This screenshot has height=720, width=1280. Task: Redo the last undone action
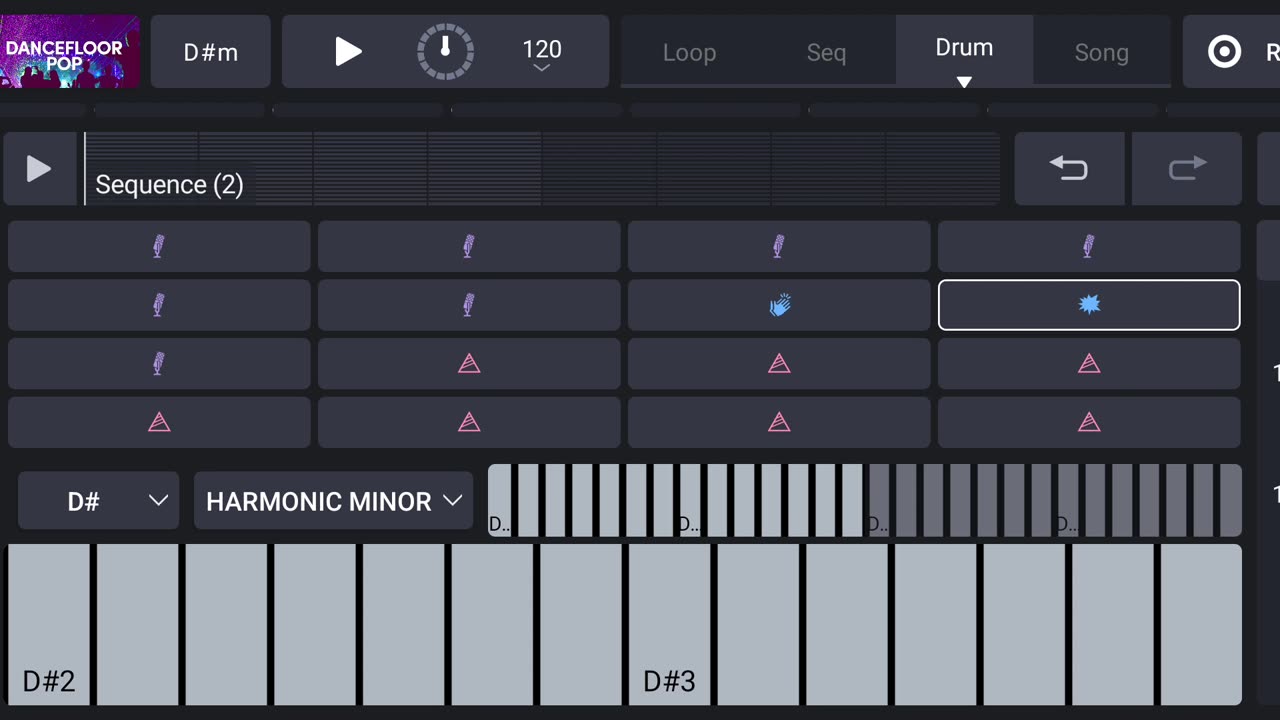pos(1187,169)
